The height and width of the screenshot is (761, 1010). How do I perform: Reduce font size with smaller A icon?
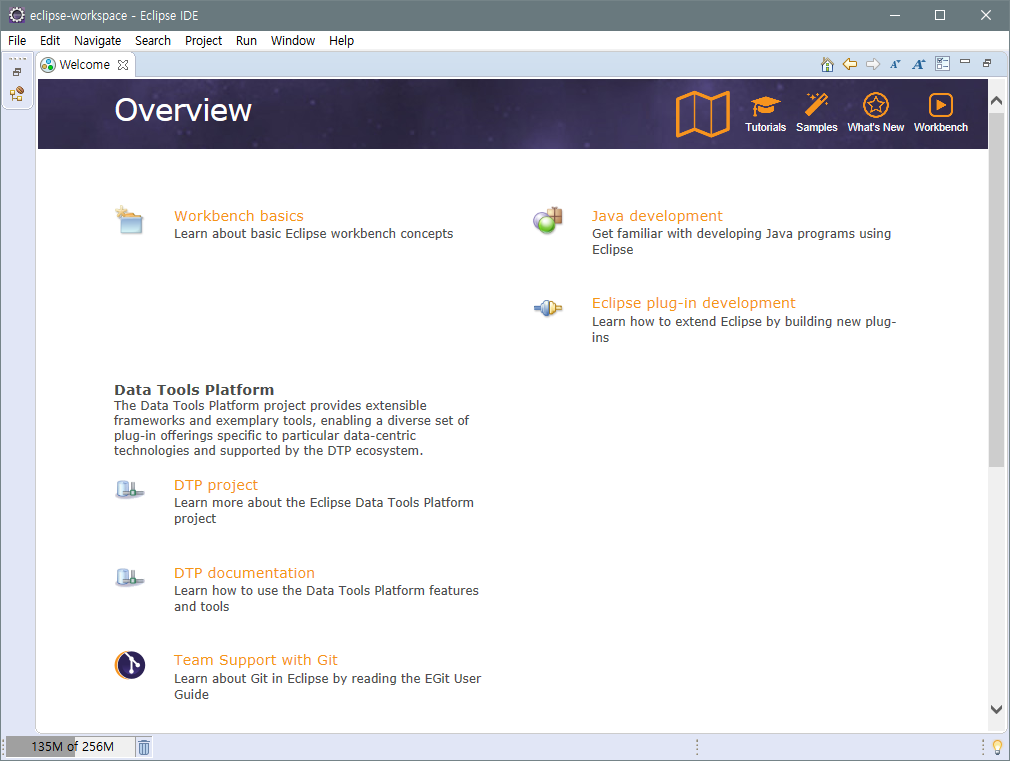pyautogui.click(x=895, y=64)
